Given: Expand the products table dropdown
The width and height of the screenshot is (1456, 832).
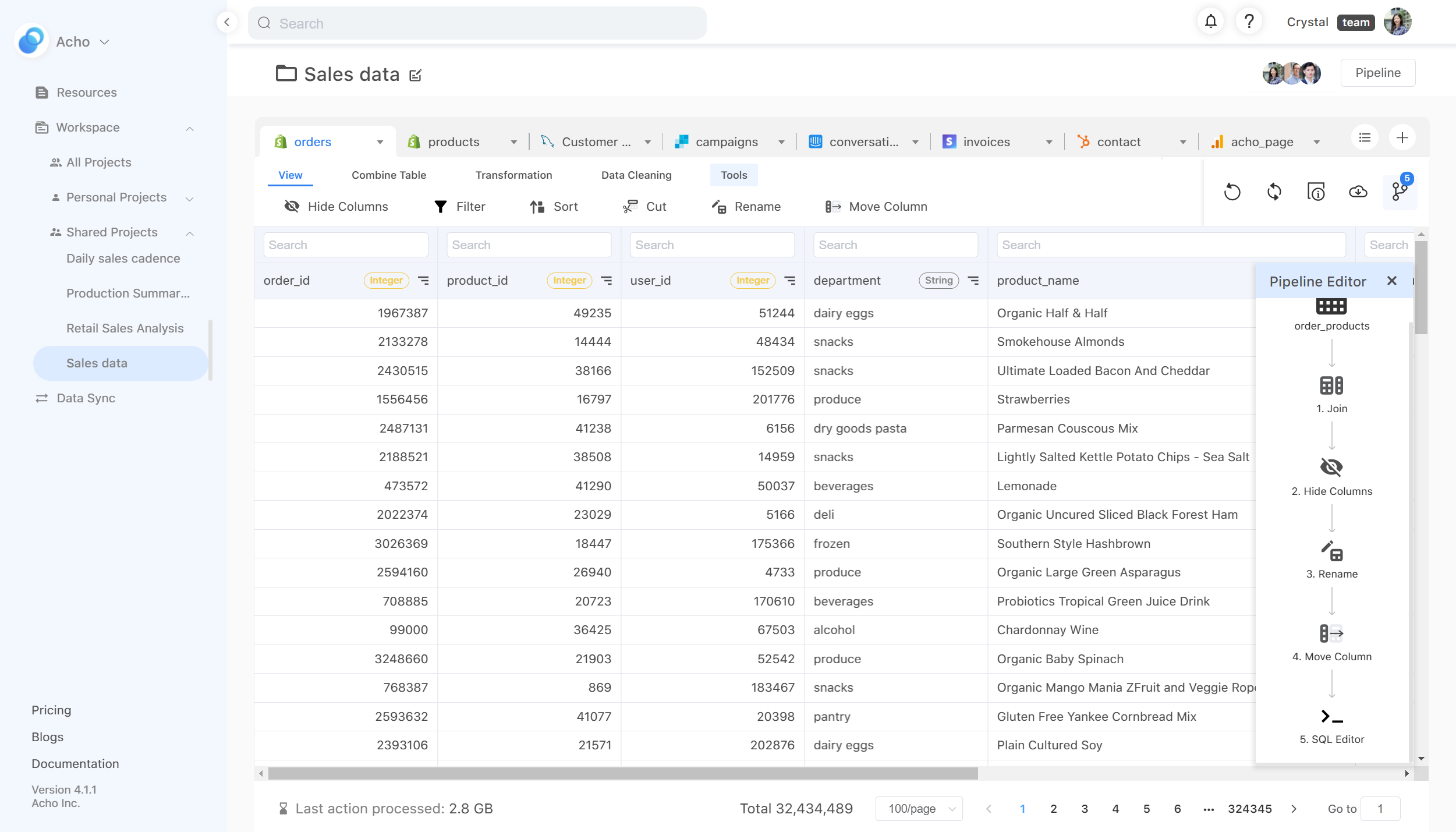Looking at the screenshot, I should click(x=512, y=142).
